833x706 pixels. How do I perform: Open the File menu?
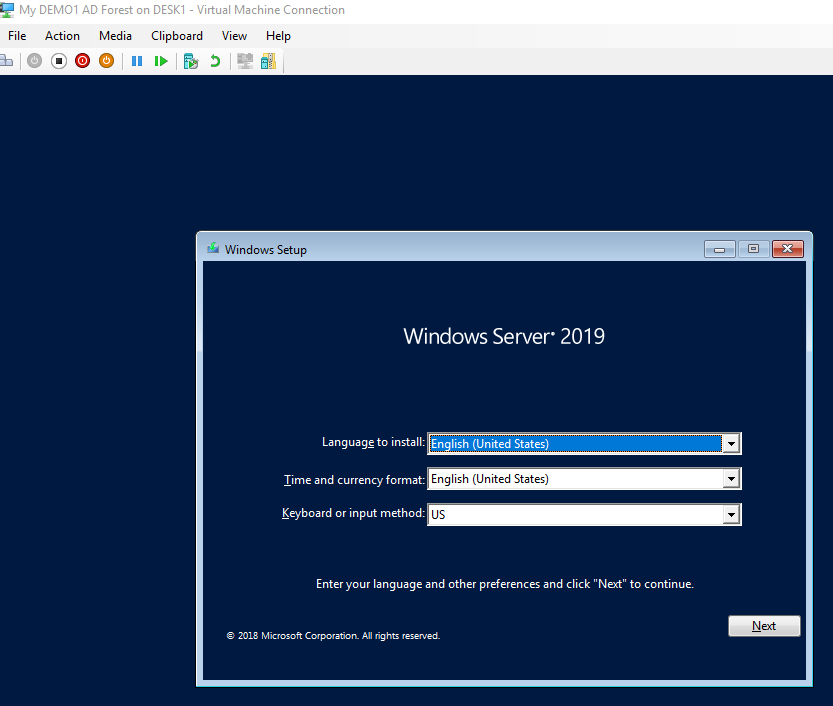tap(17, 36)
